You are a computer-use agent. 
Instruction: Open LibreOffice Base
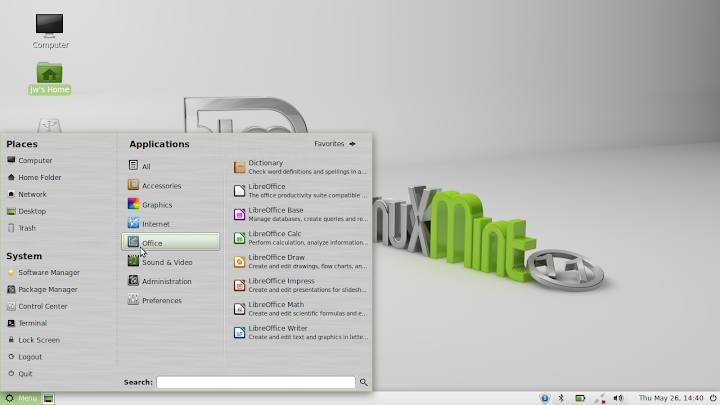pyautogui.click(x=299, y=214)
